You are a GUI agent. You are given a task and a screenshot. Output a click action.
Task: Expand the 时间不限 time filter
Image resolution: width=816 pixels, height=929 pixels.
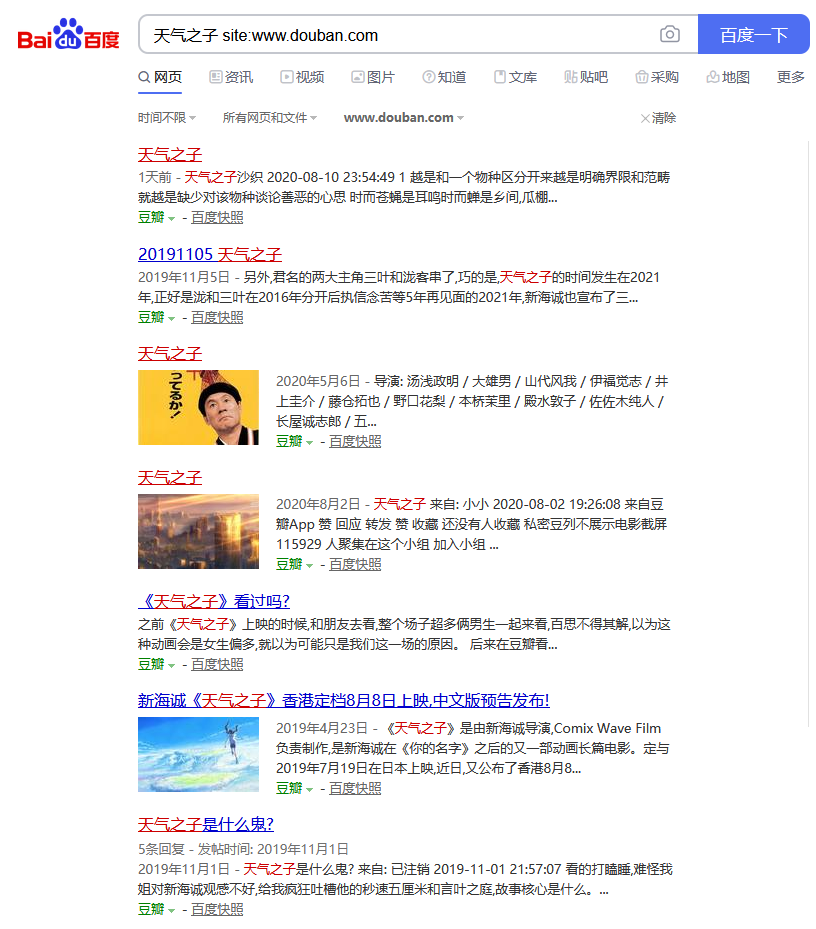(167, 118)
